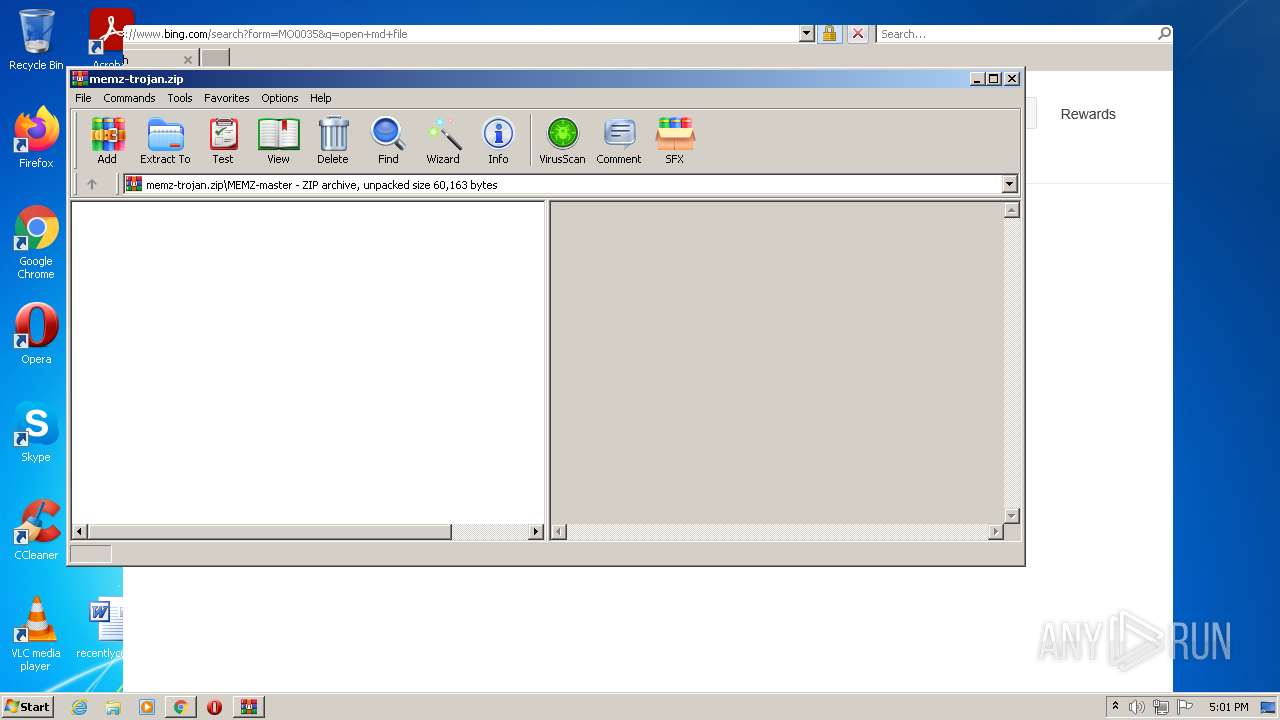Go up one folder level arrow

point(92,184)
